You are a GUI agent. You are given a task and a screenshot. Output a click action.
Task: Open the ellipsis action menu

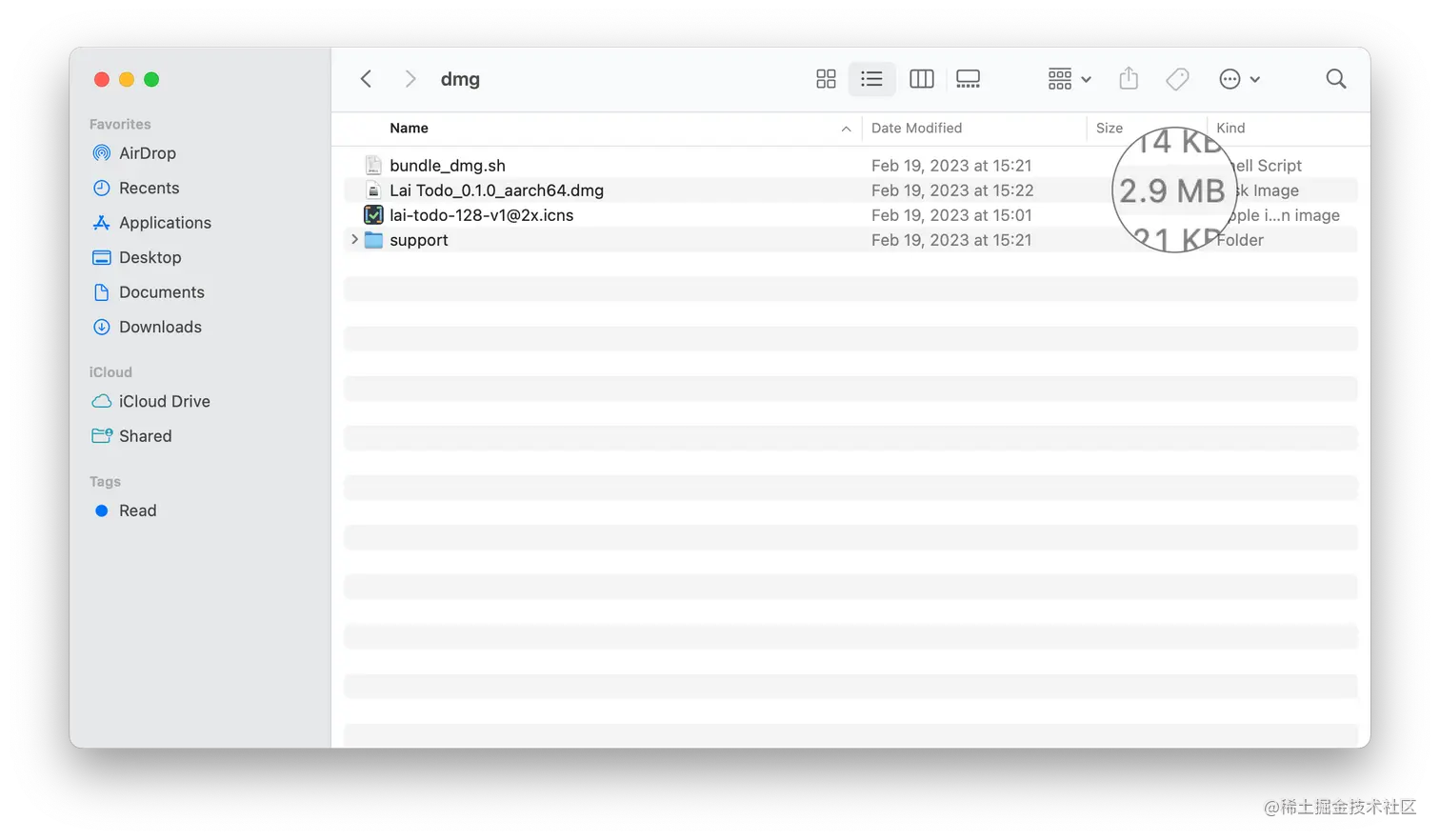point(1239,79)
